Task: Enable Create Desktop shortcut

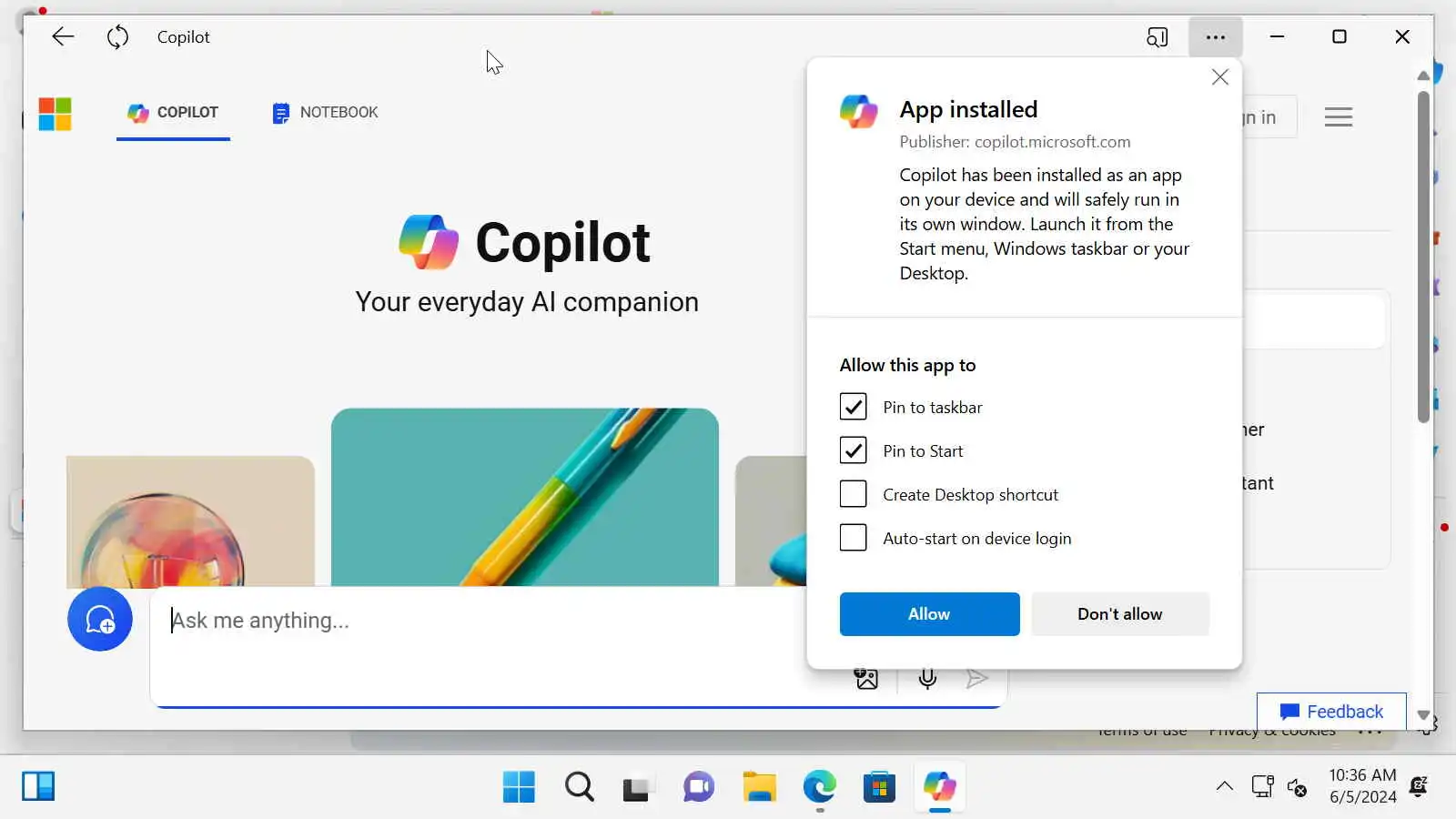Action: click(853, 494)
